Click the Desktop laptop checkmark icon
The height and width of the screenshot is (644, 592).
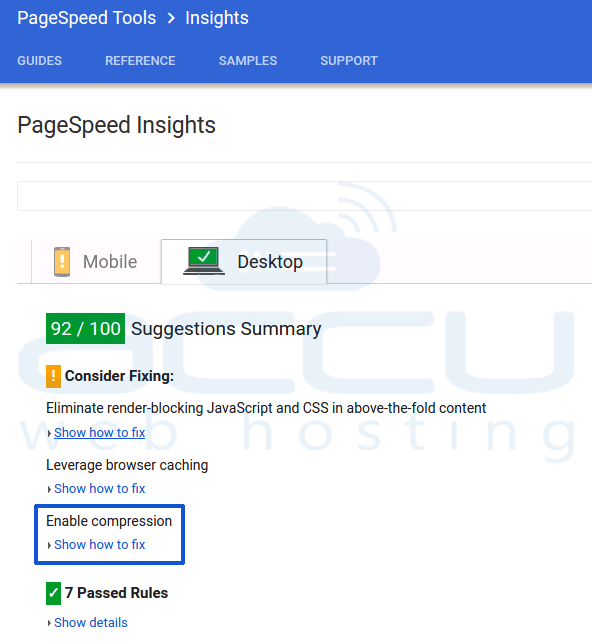click(204, 261)
